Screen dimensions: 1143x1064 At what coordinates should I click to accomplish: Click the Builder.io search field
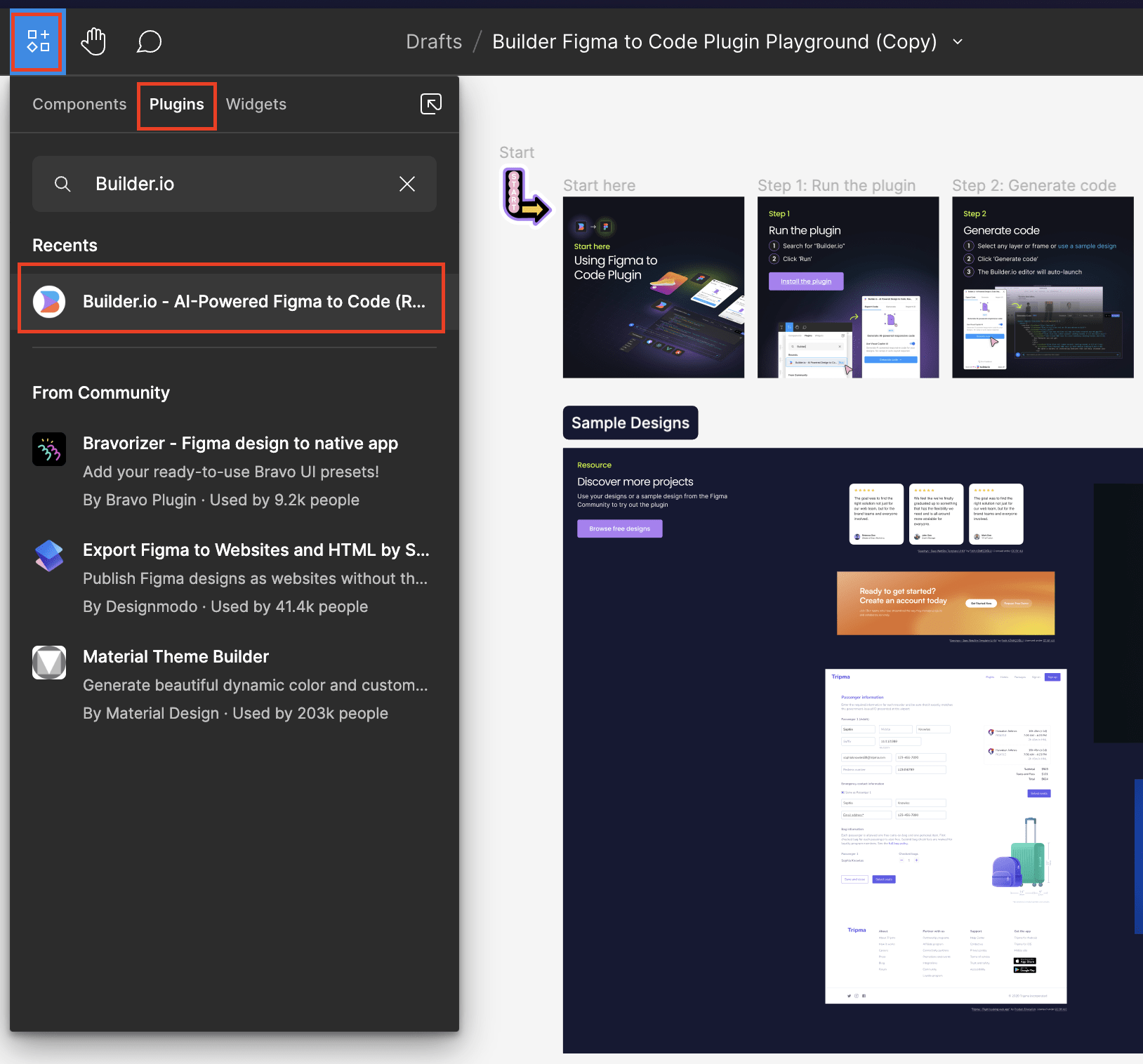(x=234, y=184)
